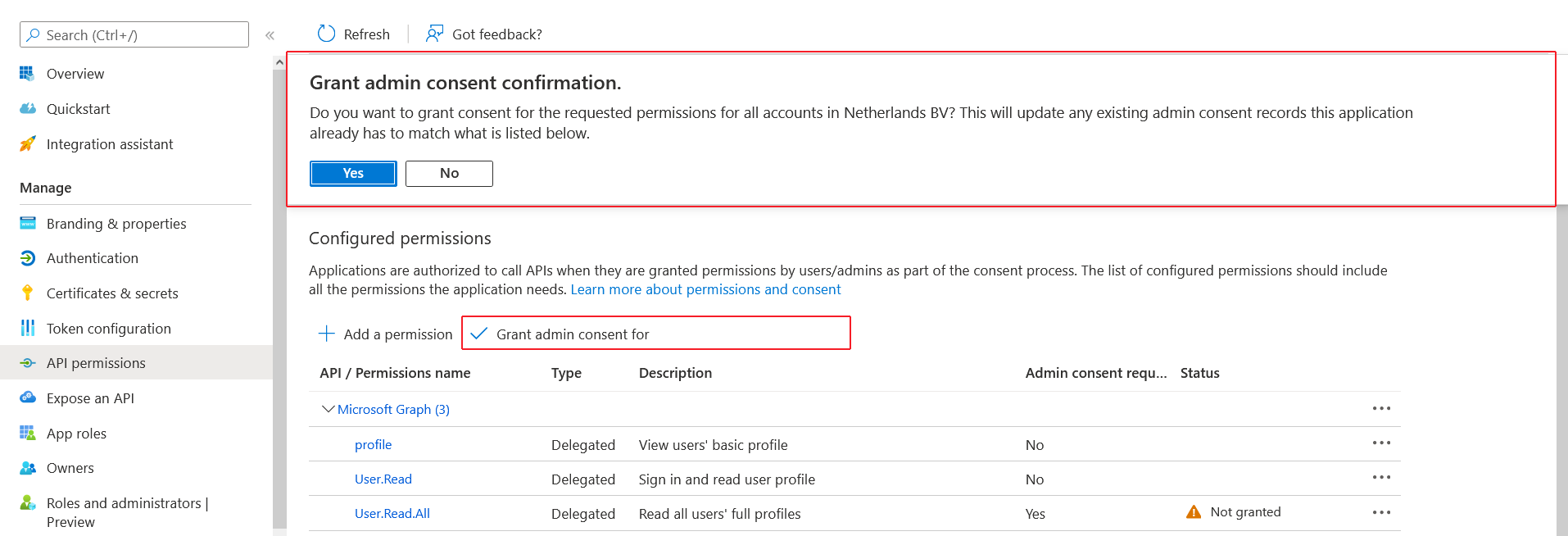Go to Authentication menu item

click(92, 258)
